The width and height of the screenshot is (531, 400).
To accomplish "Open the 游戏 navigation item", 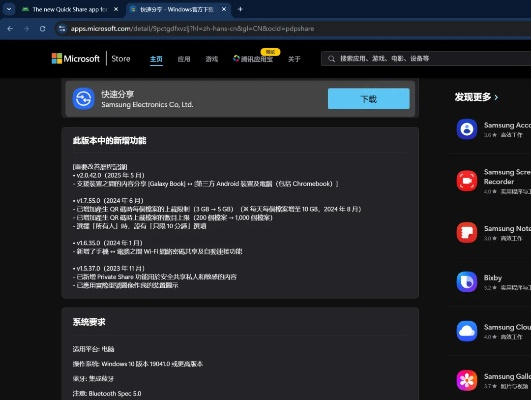I will click(212, 59).
